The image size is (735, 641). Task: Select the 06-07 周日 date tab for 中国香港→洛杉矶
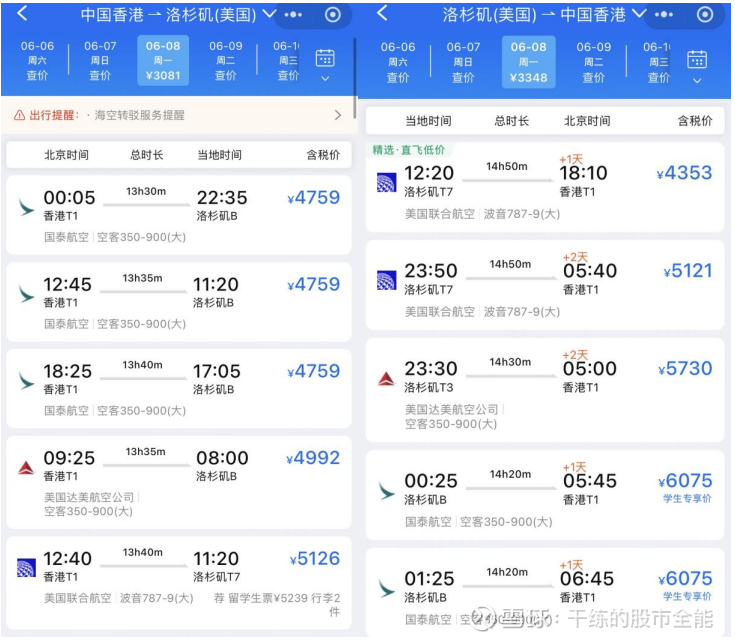coord(100,61)
